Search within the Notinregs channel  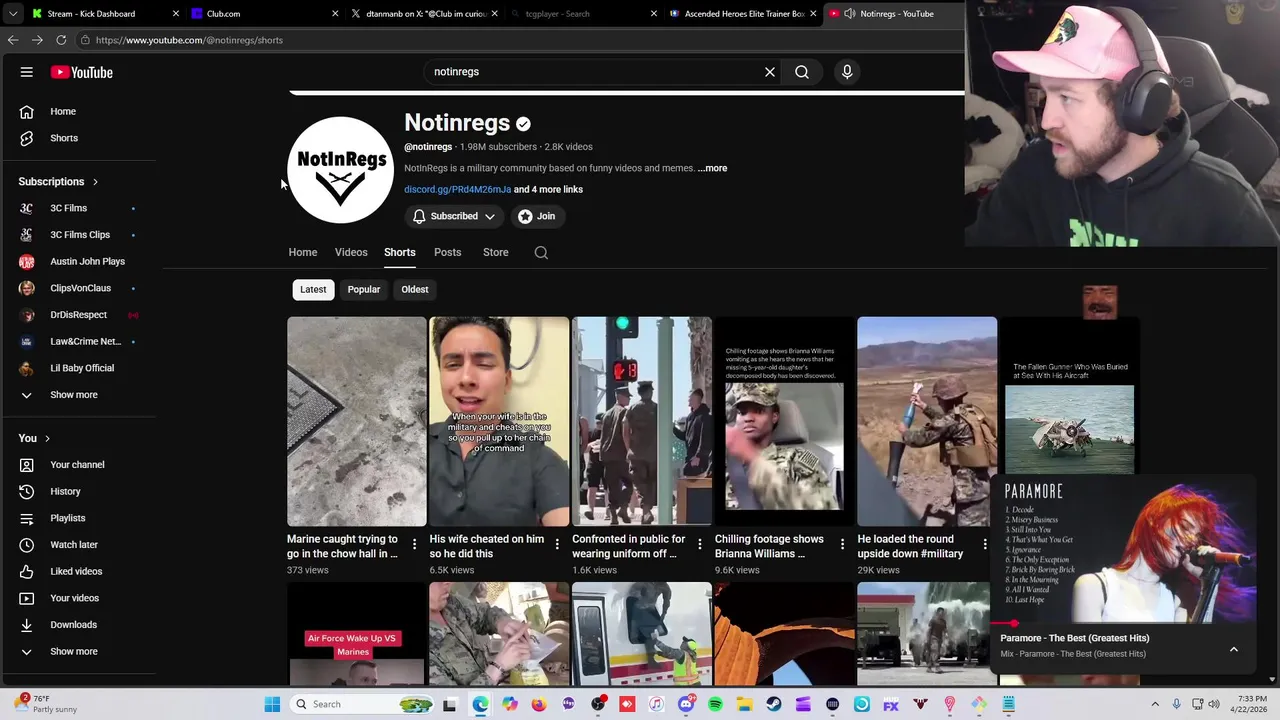pos(541,253)
